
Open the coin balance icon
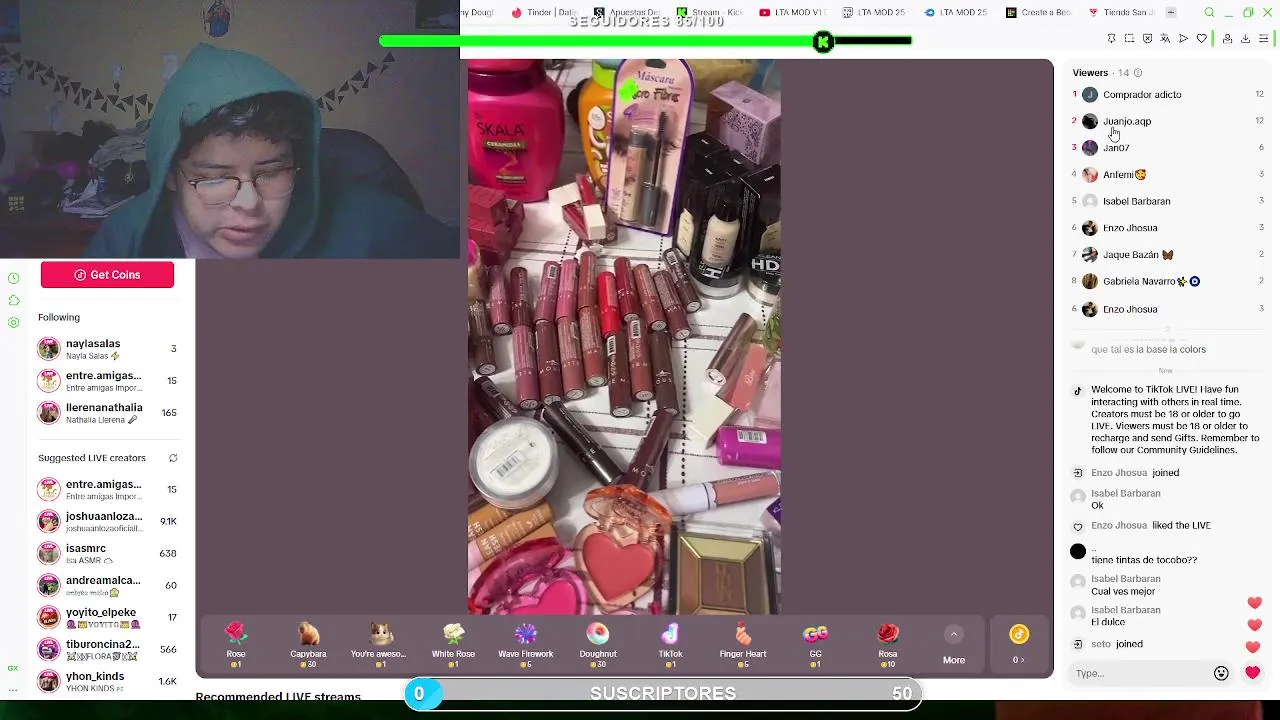[1019, 634]
